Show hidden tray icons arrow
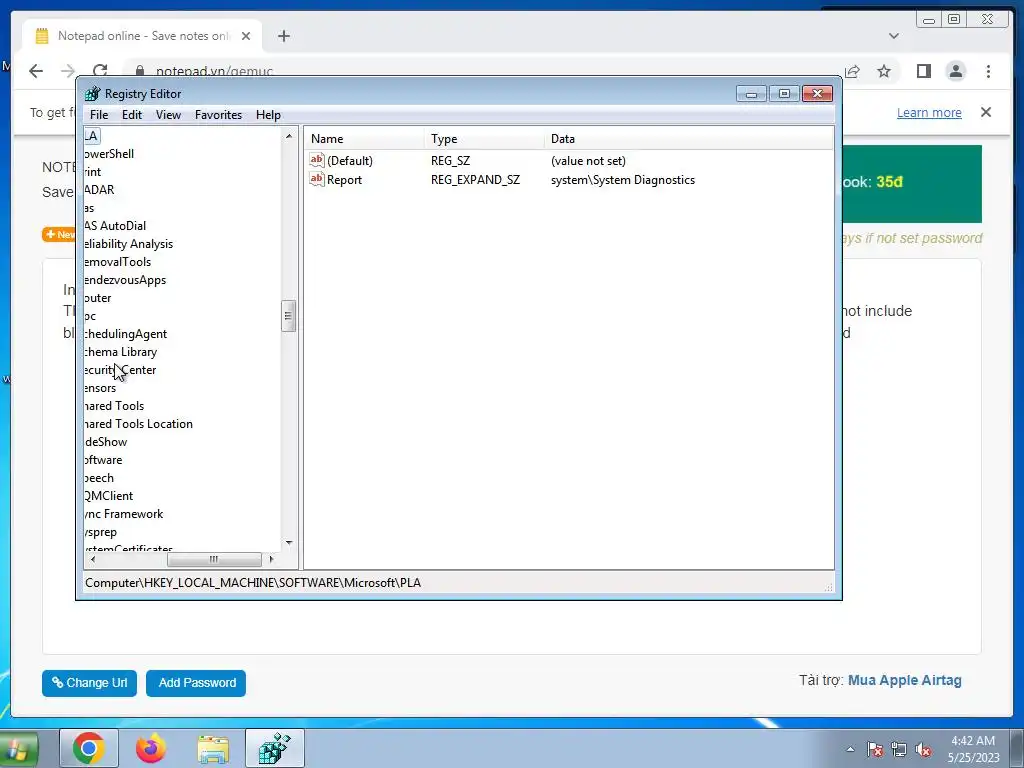1024x768 pixels. [x=850, y=749]
